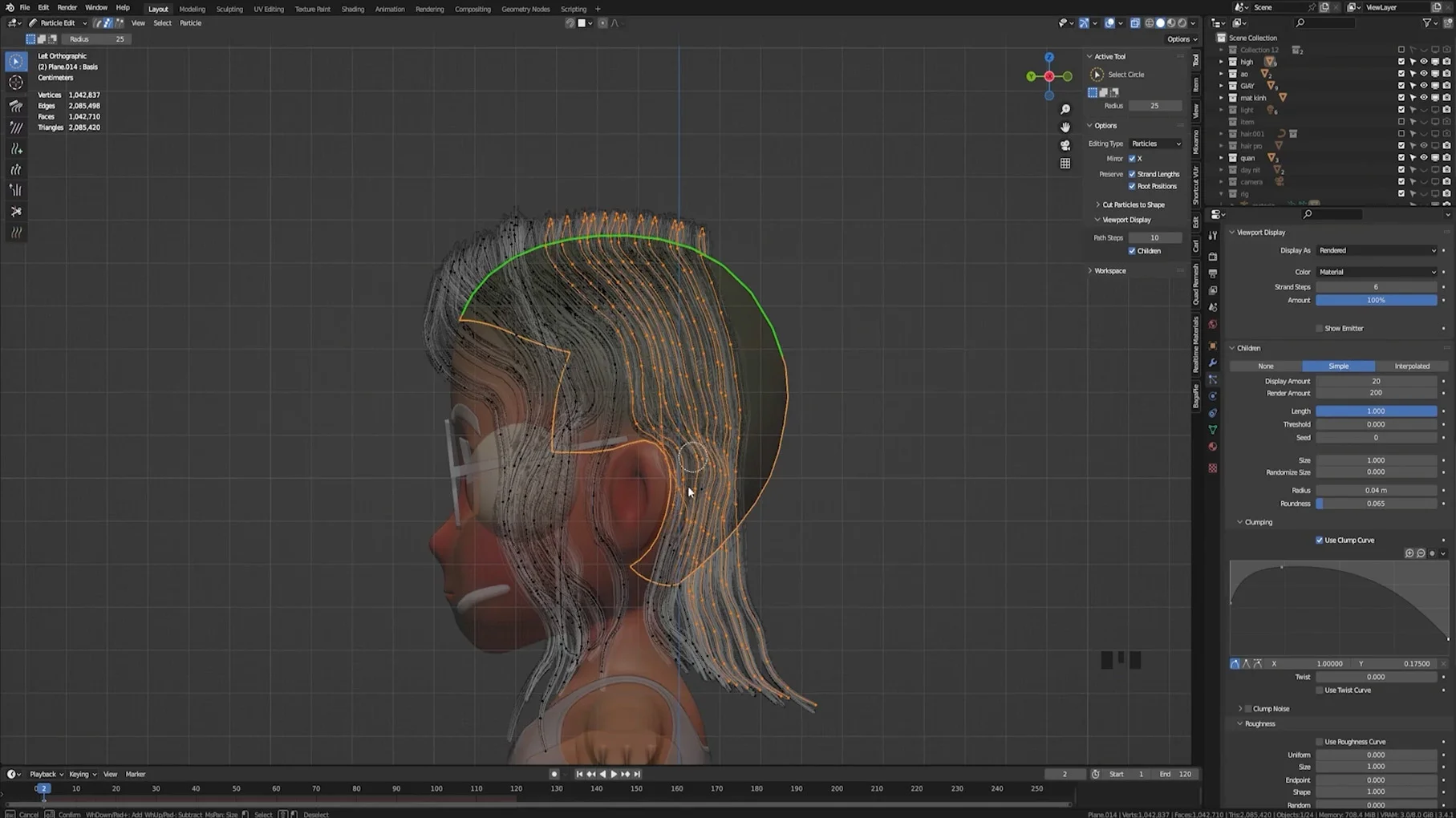Screen dimensions: 1456x818
Task: Click the zoom magnifier viewport icon
Action: (x=1065, y=109)
